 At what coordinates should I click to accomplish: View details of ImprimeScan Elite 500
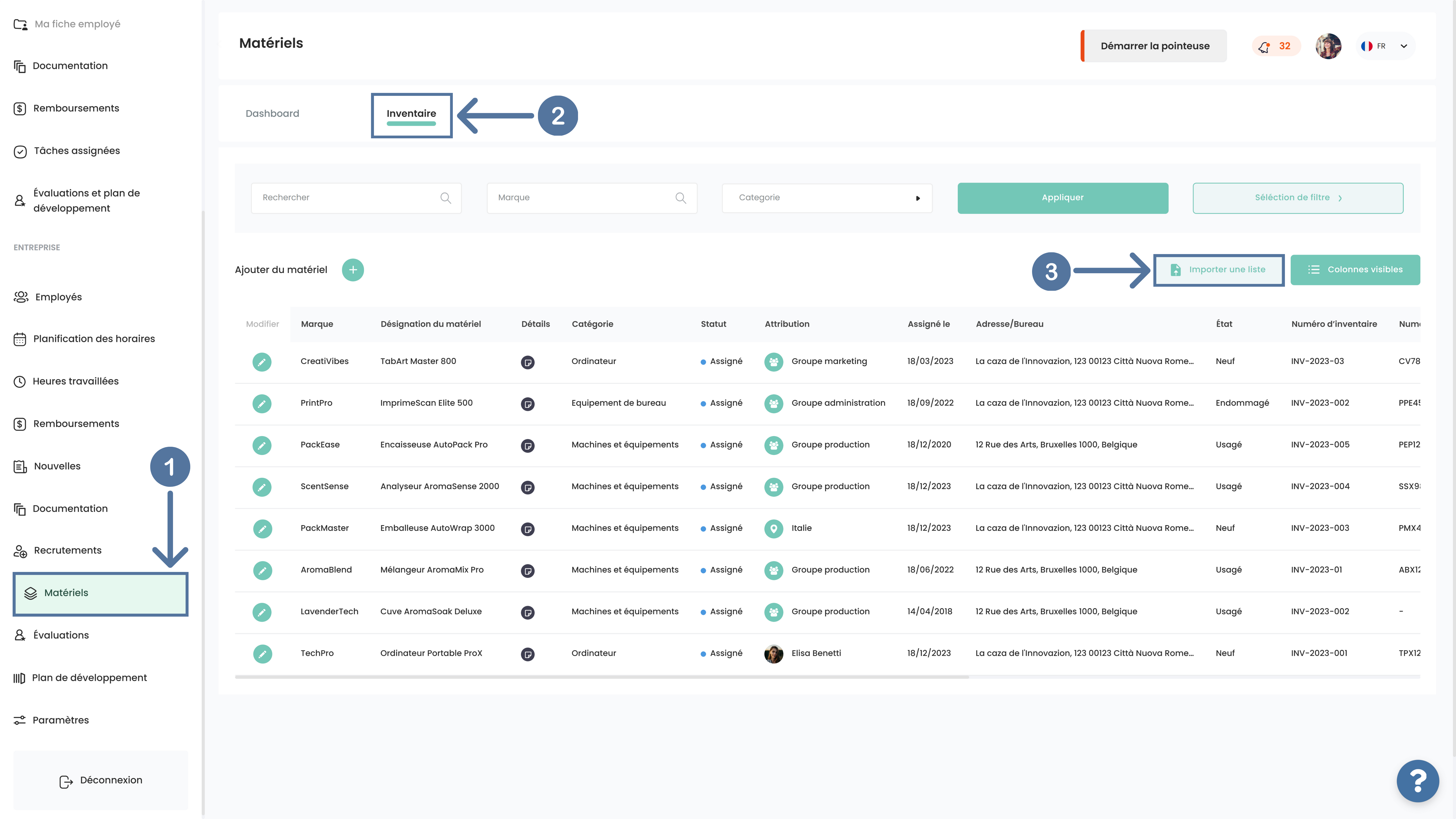click(527, 404)
